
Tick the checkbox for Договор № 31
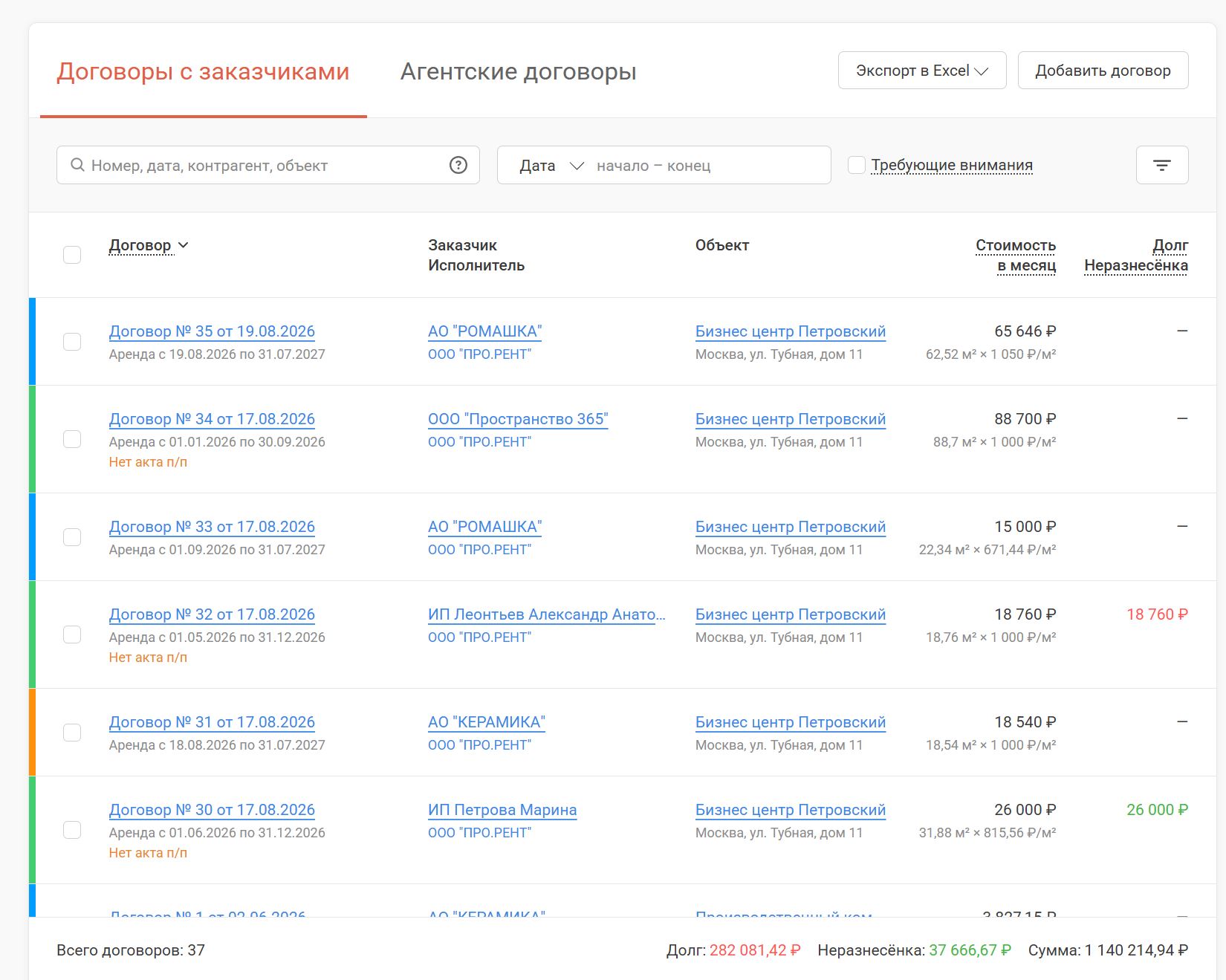[x=72, y=733]
